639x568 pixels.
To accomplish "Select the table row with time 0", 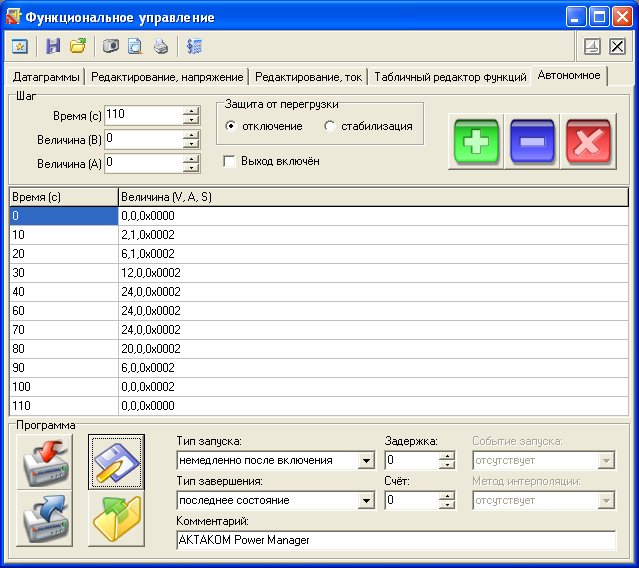I will coord(319,216).
